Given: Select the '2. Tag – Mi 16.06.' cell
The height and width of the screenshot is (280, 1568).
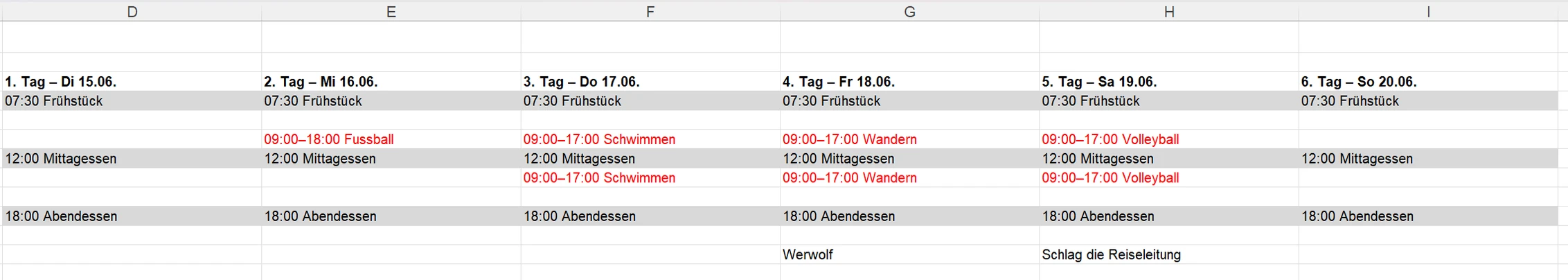Looking at the screenshot, I should [391, 82].
